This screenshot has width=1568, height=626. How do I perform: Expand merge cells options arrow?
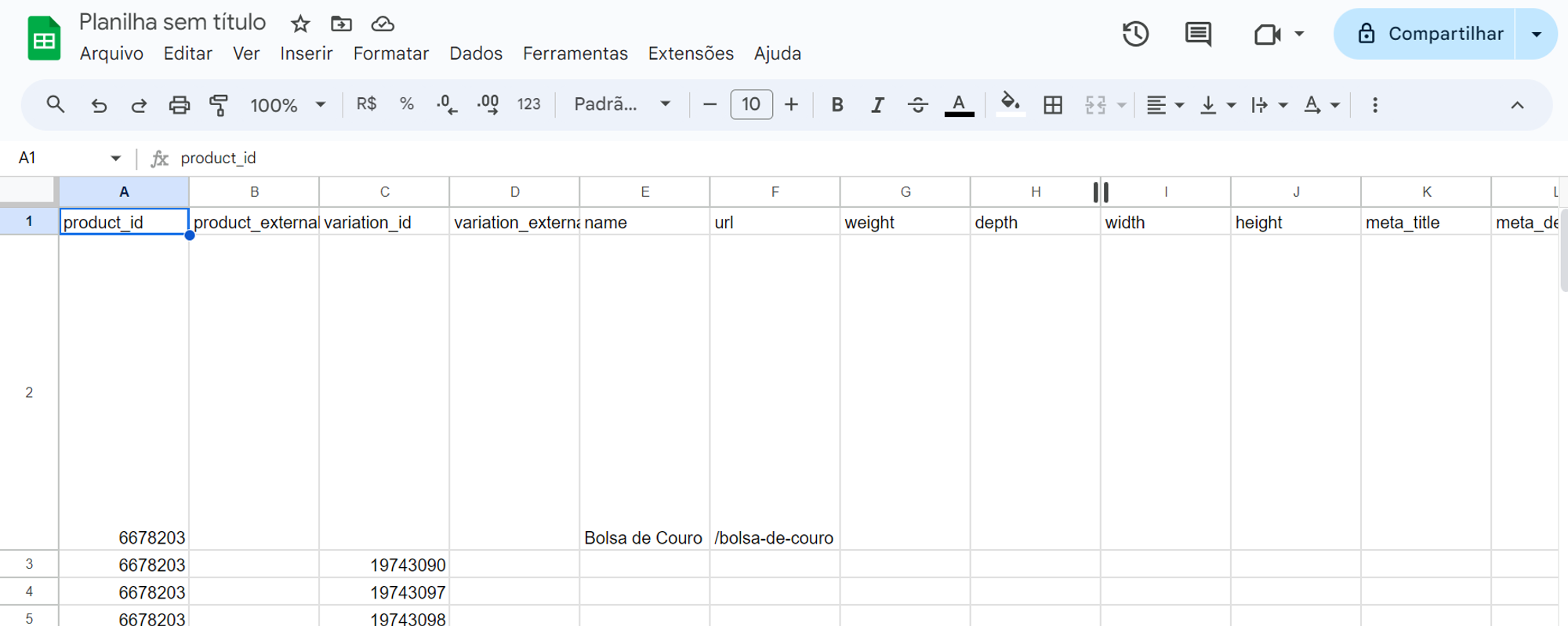[1121, 105]
